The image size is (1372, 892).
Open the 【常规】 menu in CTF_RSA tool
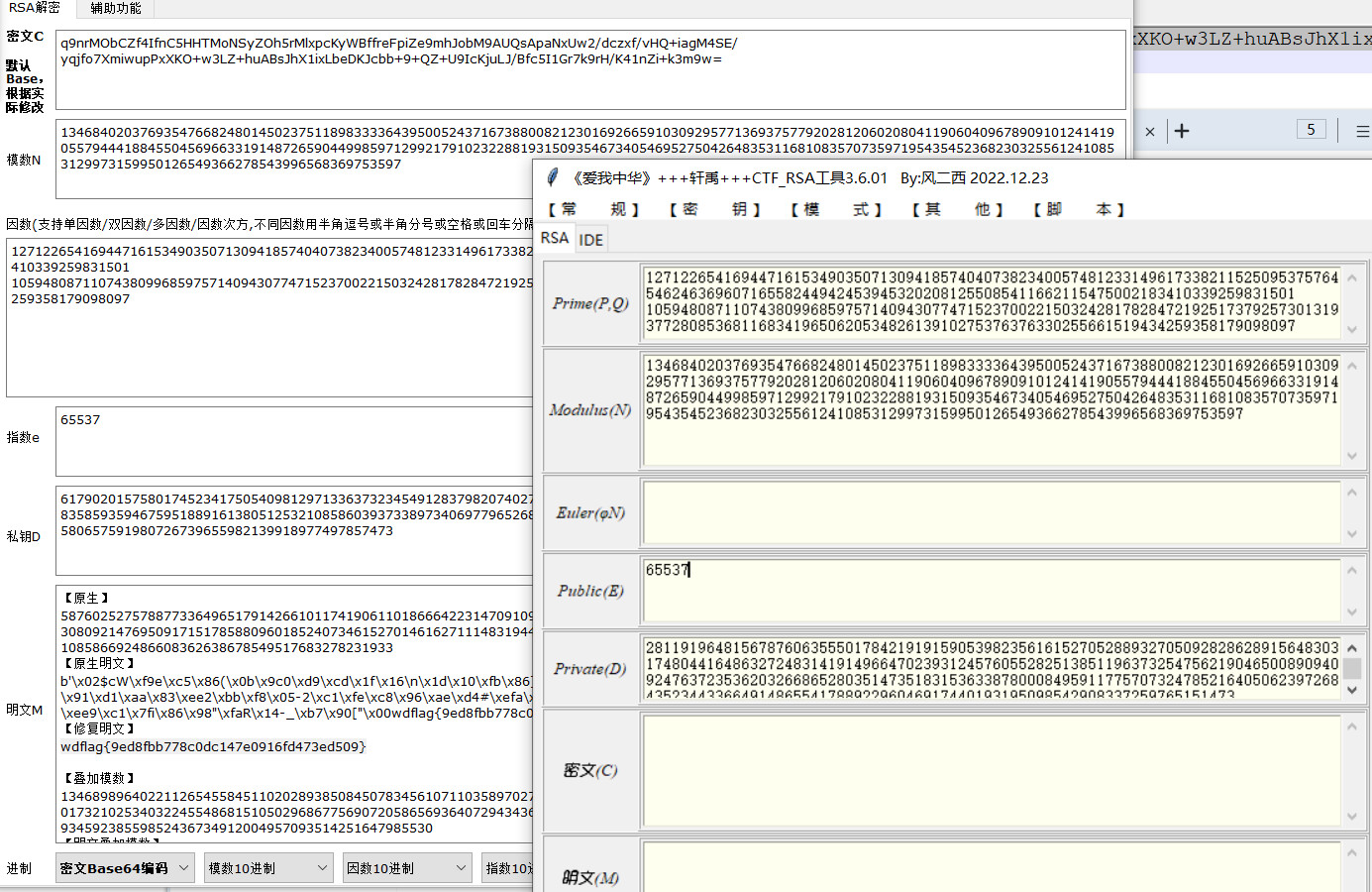(593, 209)
